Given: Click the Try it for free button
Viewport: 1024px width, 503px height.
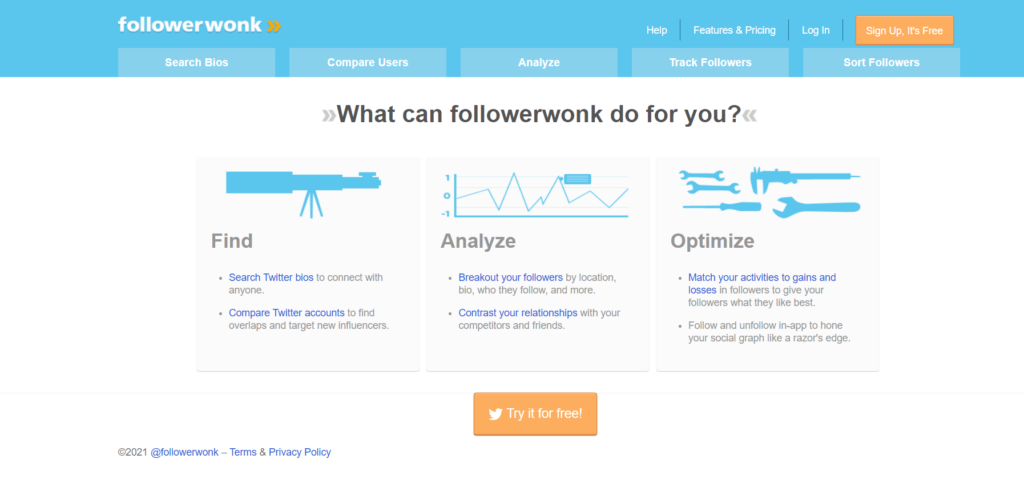Looking at the screenshot, I should [535, 414].
